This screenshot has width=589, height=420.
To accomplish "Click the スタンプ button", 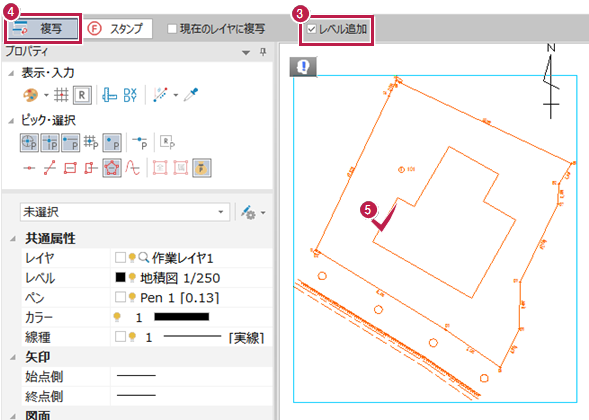I will 118,29.
